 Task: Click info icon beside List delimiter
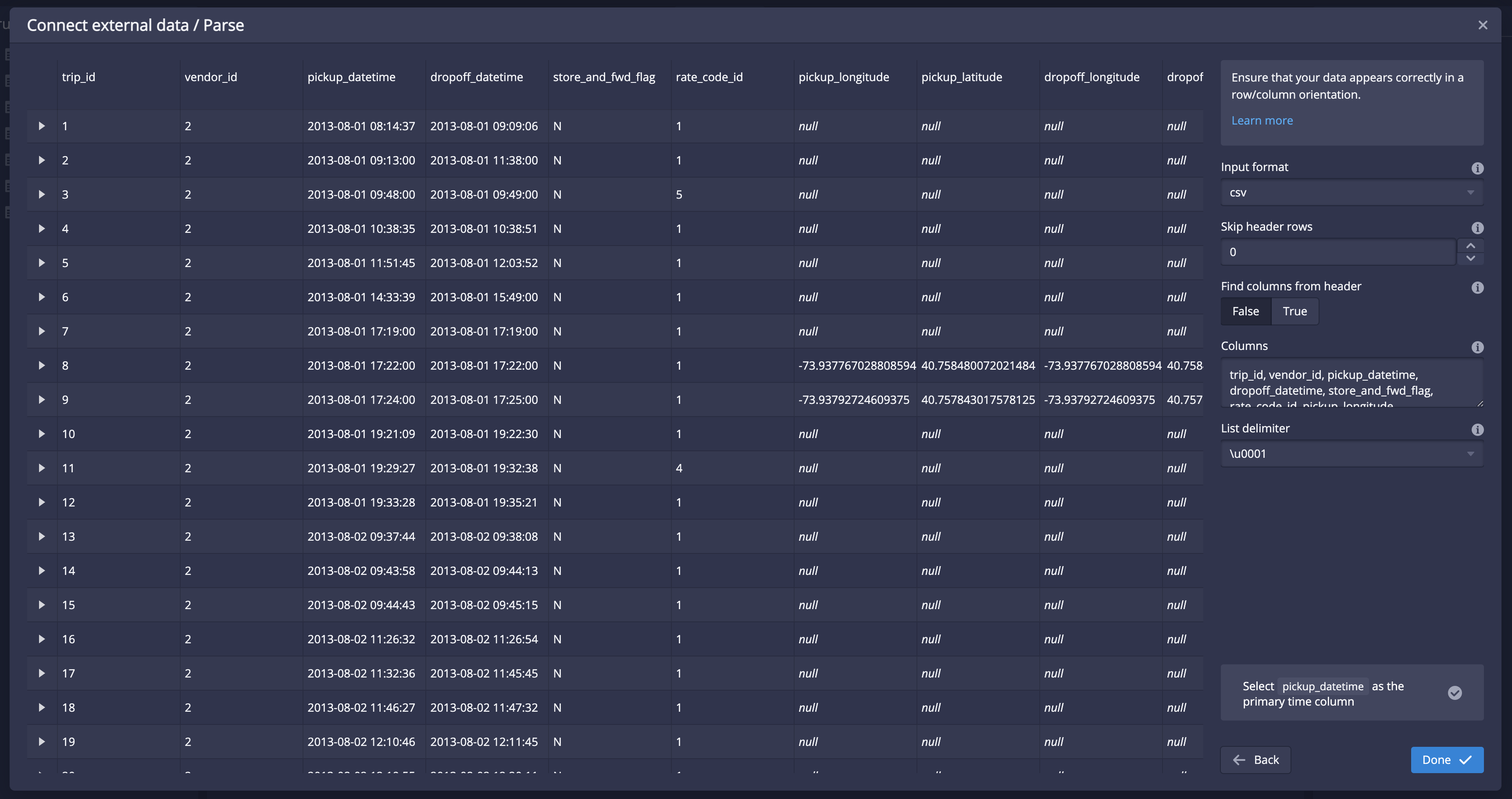click(1477, 430)
